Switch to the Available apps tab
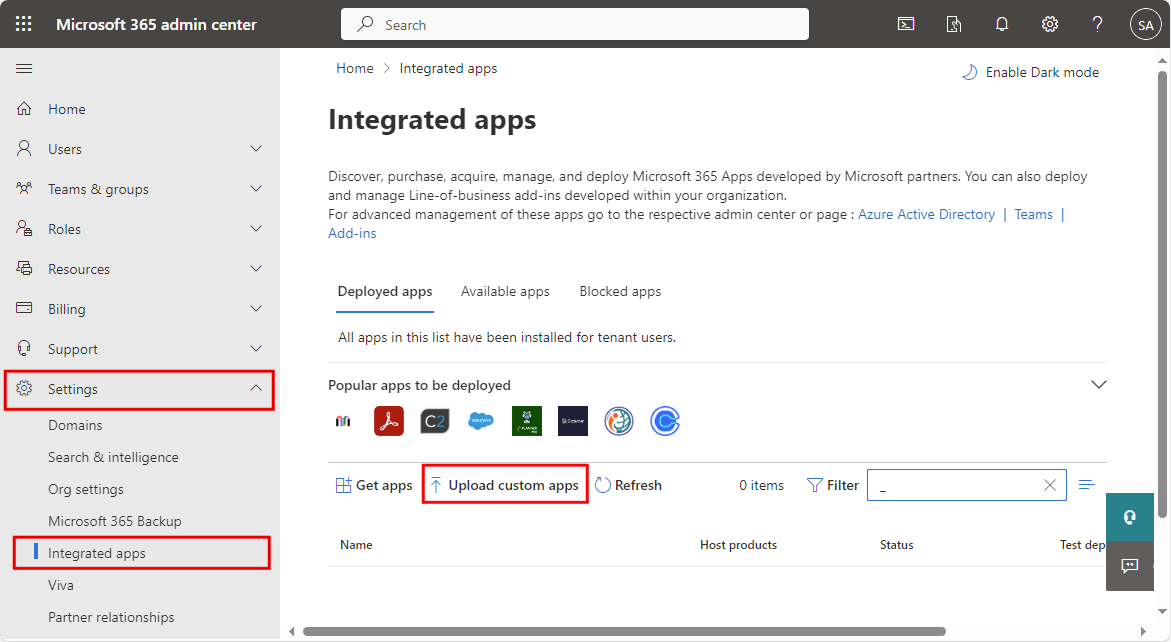 [505, 292]
